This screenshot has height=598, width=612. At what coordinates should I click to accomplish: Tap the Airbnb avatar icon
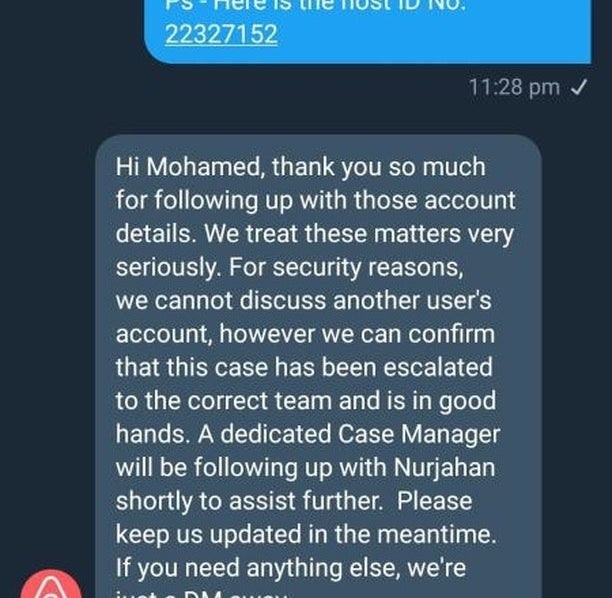point(51,584)
